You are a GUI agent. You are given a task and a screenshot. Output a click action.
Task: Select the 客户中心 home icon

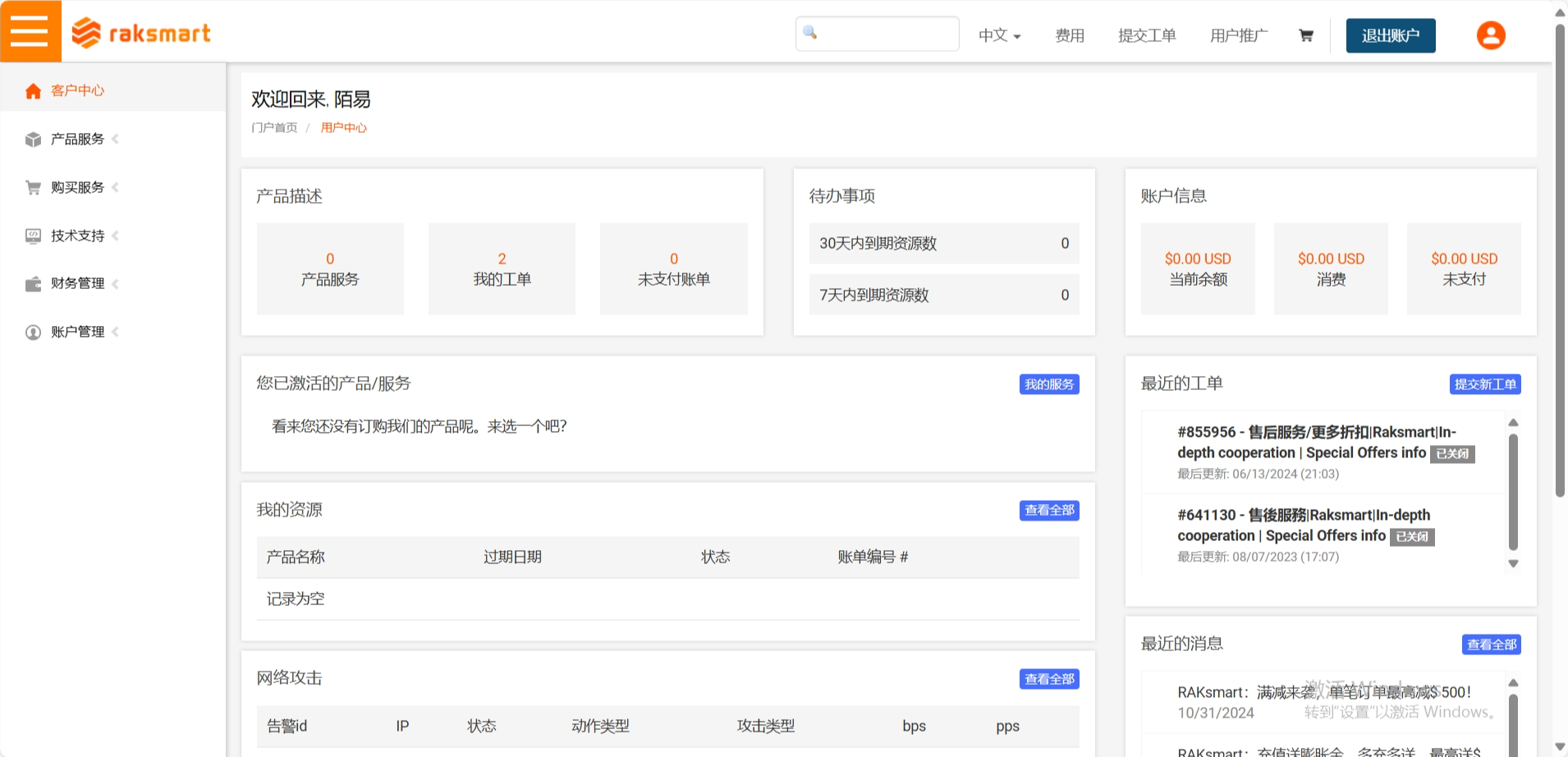(33, 90)
